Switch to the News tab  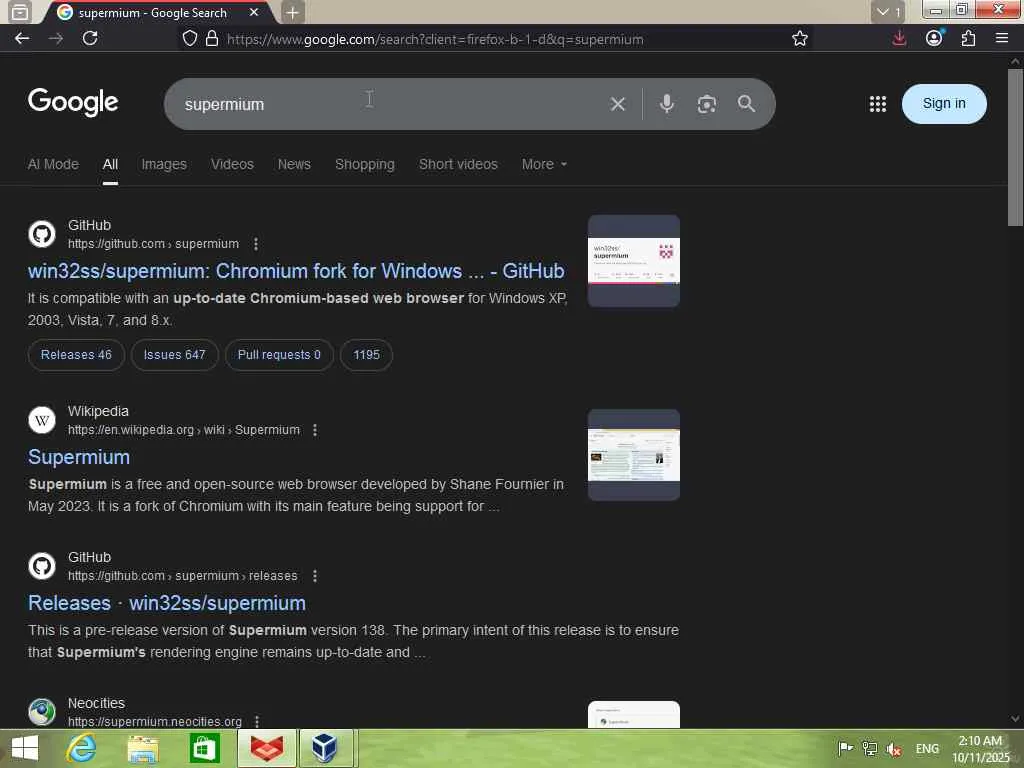pyautogui.click(x=294, y=165)
